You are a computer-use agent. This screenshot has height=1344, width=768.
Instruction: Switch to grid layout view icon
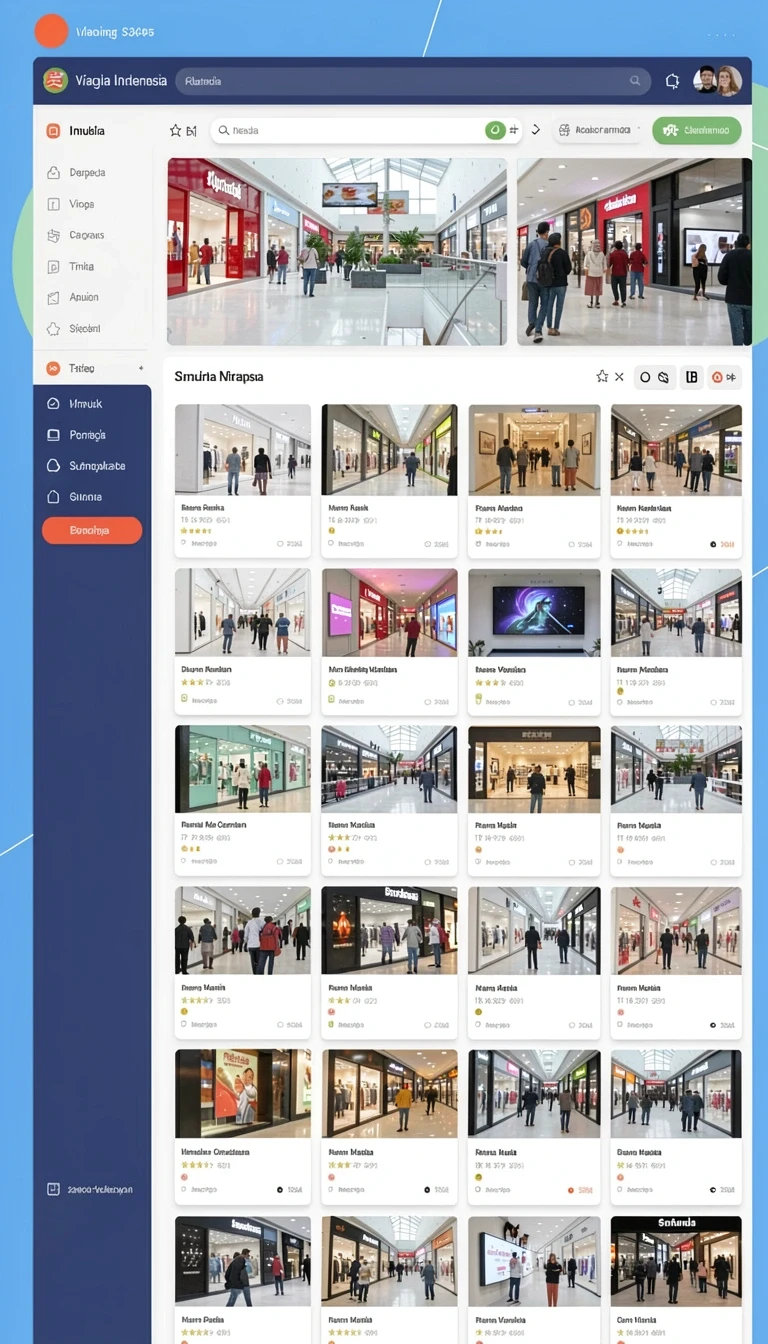(x=691, y=377)
